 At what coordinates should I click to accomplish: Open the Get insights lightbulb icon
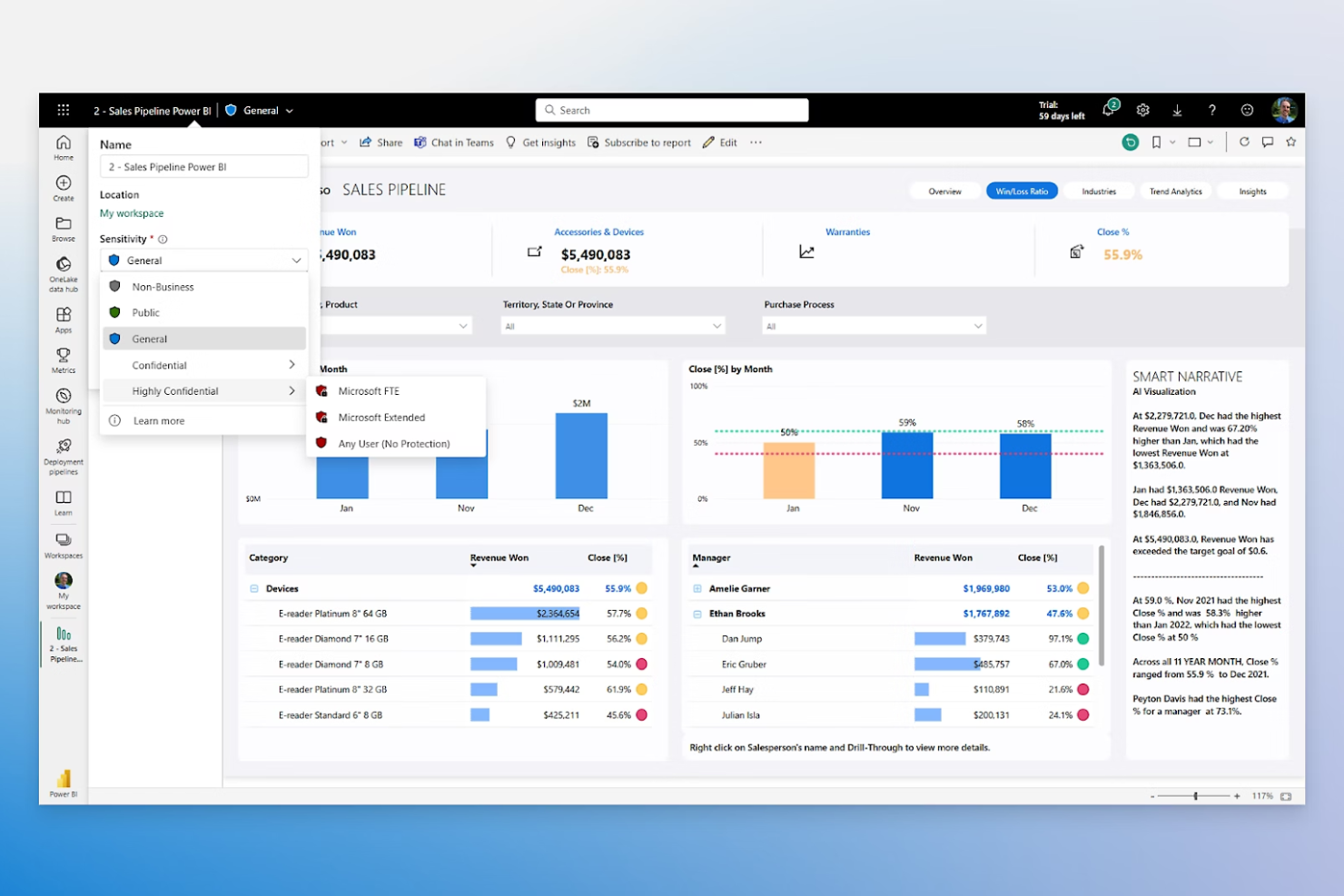tap(510, 143)
